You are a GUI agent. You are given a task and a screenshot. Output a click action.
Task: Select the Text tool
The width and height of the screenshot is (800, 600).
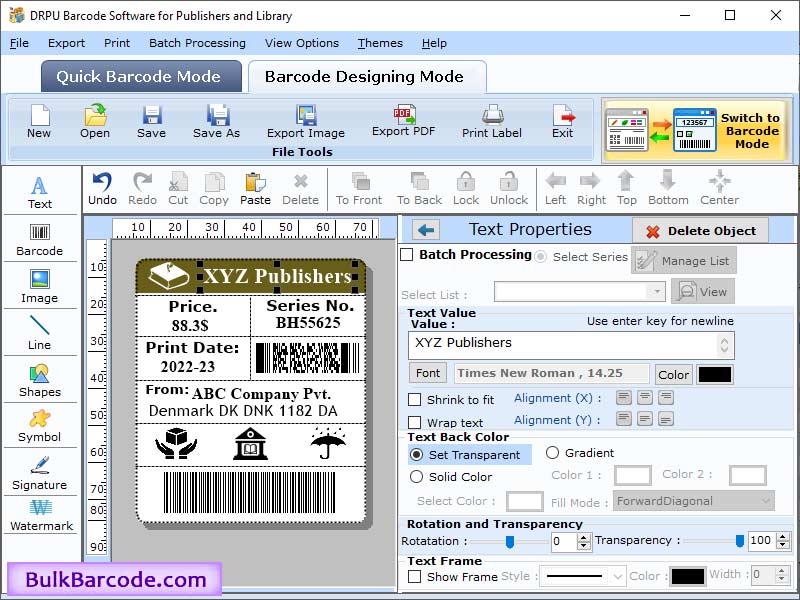[x=40, y=190]
